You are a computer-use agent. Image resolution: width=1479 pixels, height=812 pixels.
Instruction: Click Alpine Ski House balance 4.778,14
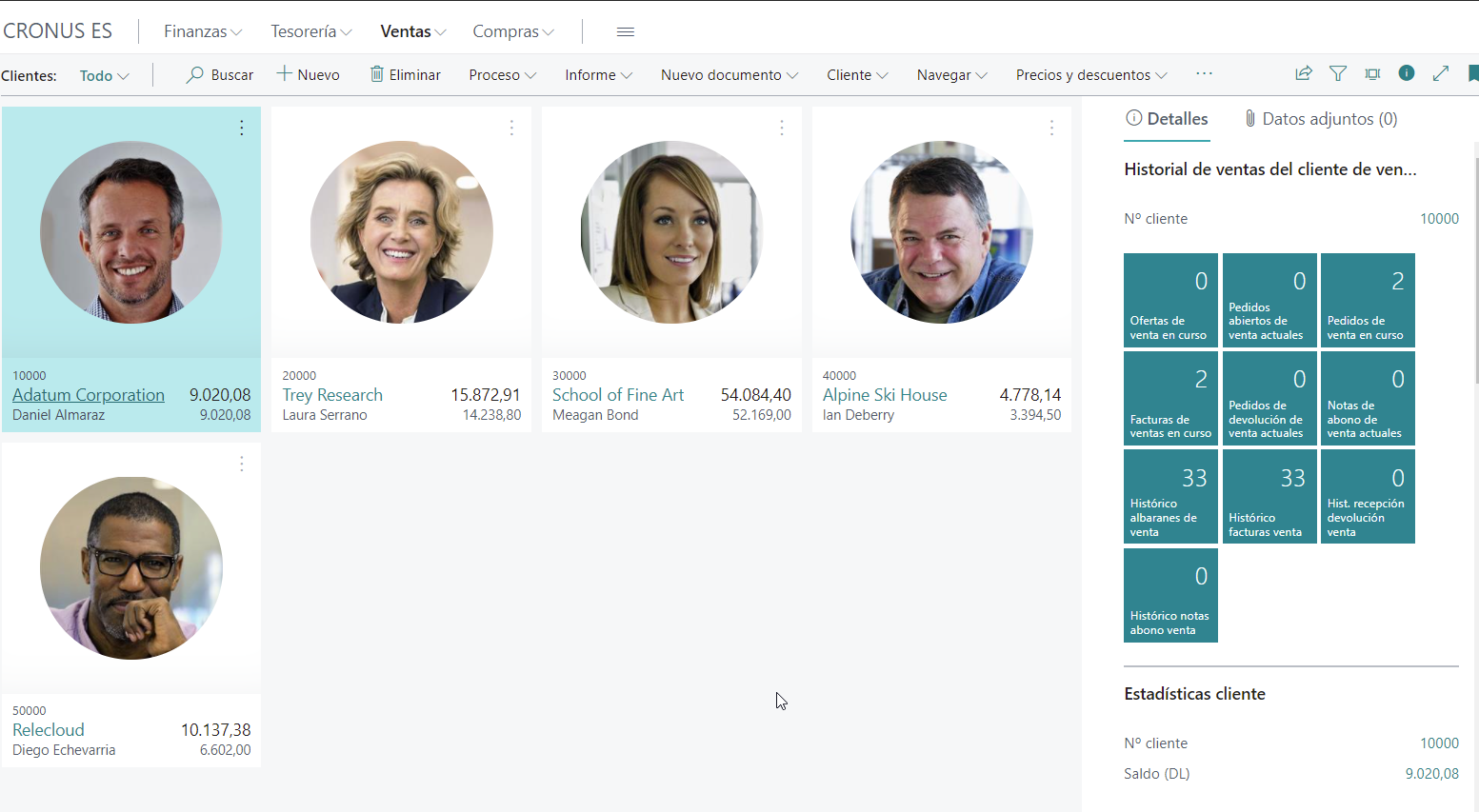[x=1029, y=395]
